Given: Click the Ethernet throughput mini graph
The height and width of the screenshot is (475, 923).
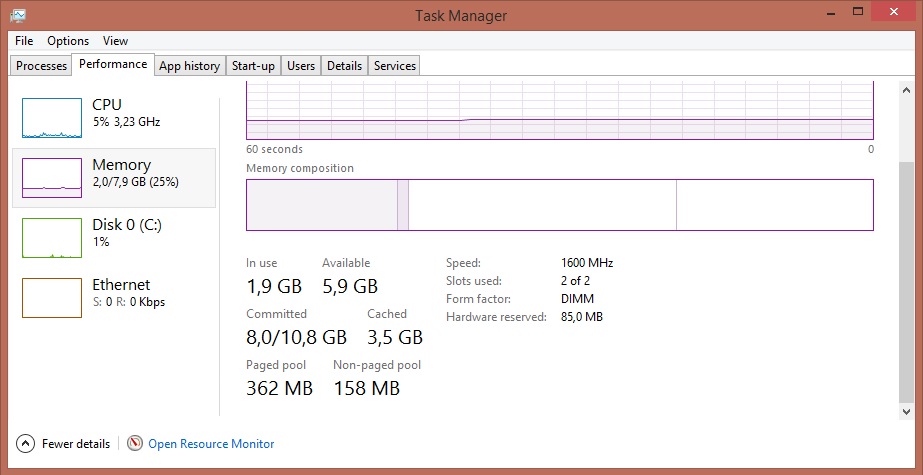Looking at the screenshot, I should pyautogui.click(x=52, y=298).
